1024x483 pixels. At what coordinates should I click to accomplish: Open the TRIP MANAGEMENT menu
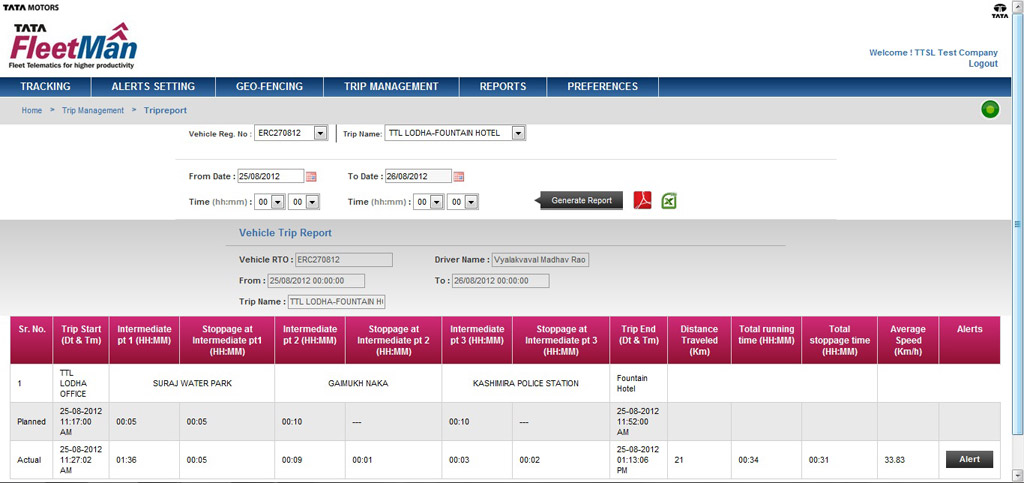[391, 86]
